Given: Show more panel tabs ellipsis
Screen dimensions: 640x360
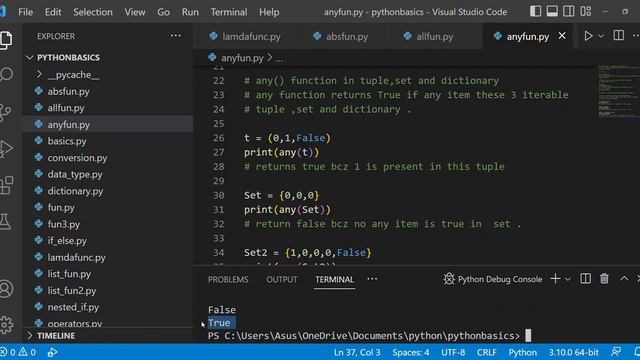Looking at the screenshot, I should (372, 279).
